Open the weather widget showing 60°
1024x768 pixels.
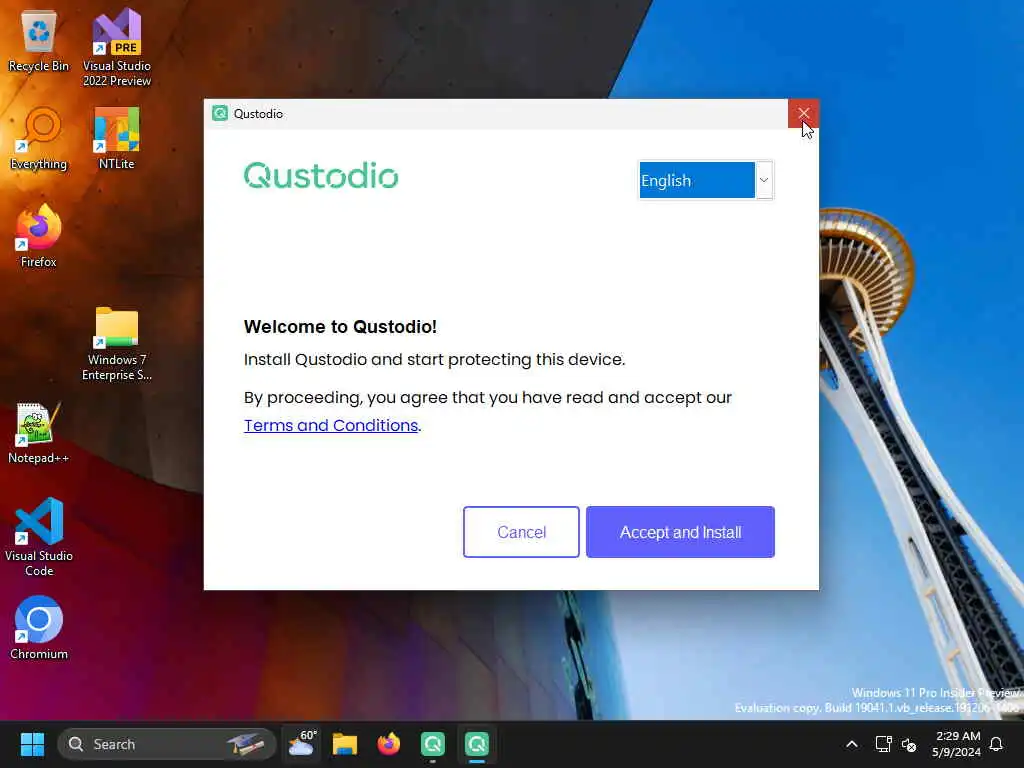[302, 744]
